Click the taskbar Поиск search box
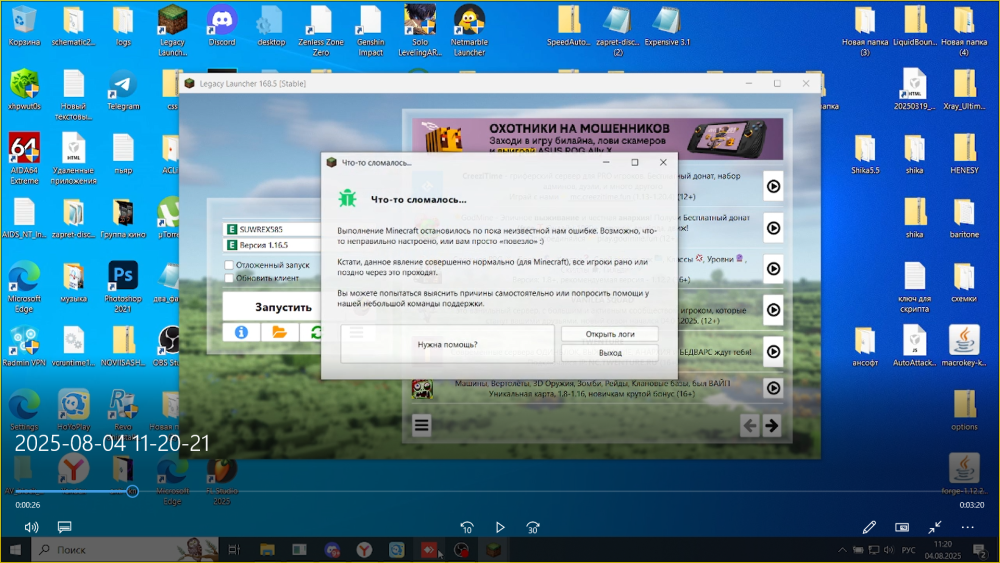The width and height of the screenshot is (1000, 563). click(x=126, y=550)
